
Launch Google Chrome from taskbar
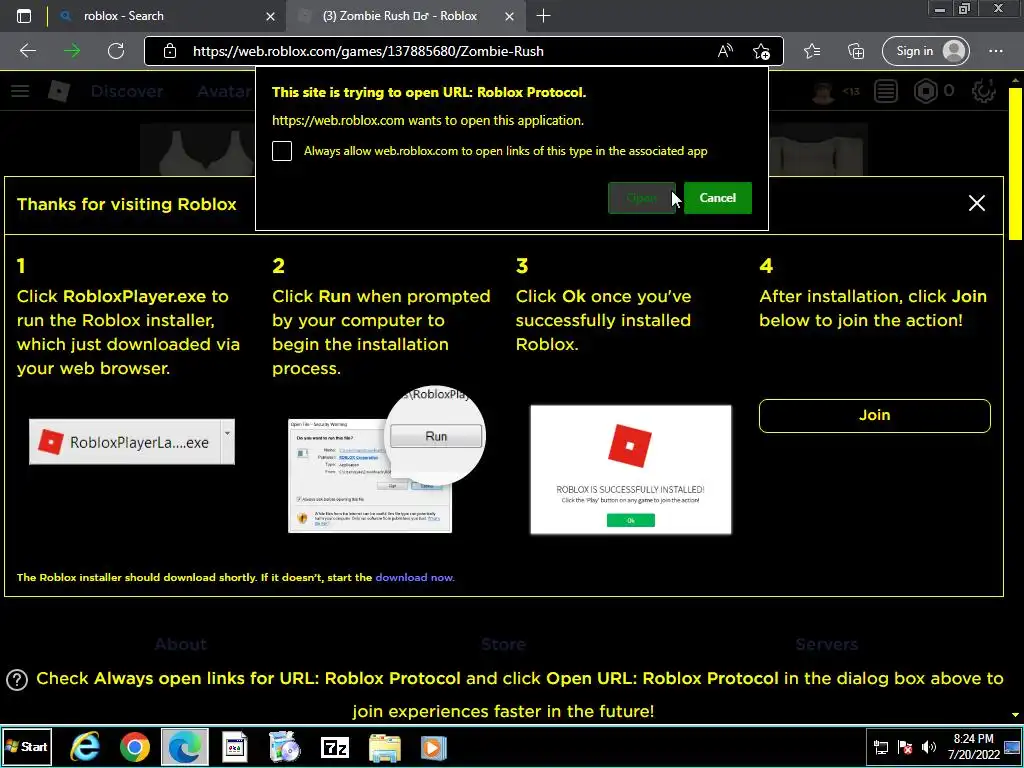coord(135,746)
